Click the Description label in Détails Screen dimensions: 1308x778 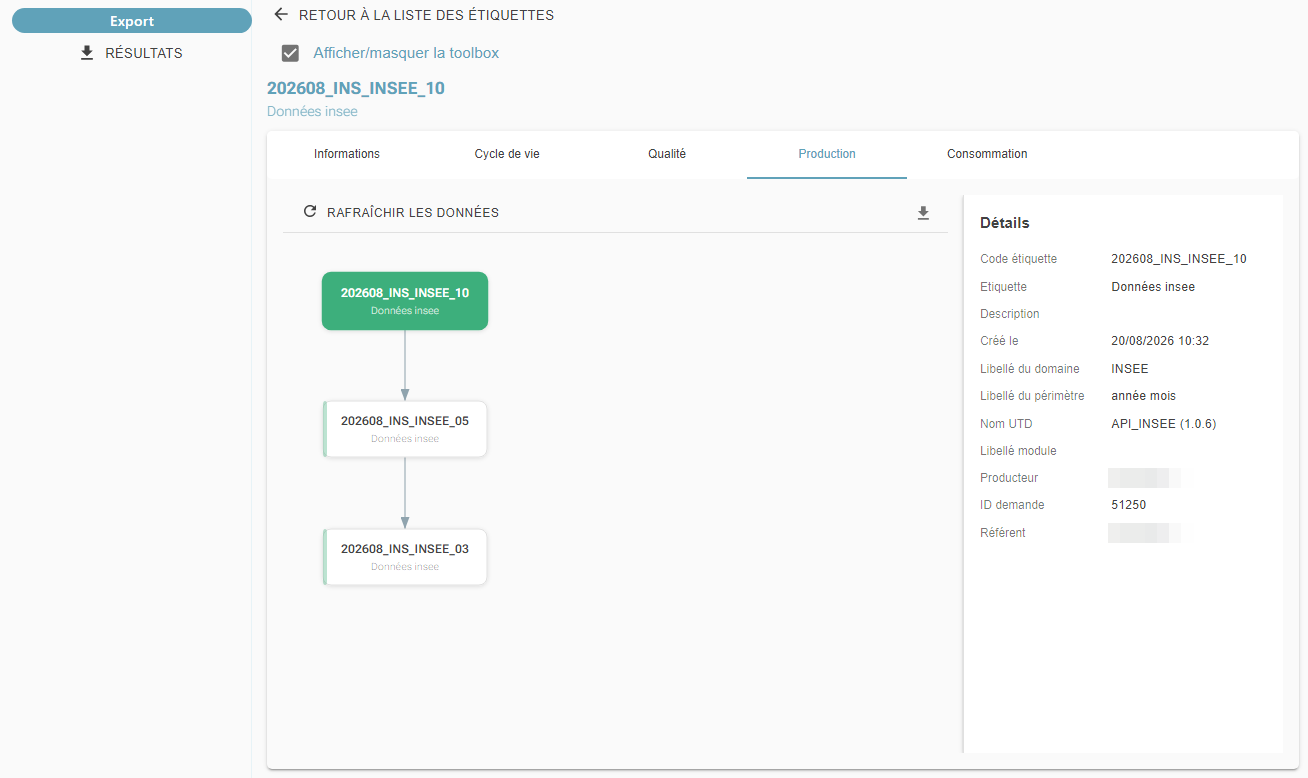(1010, 314)
